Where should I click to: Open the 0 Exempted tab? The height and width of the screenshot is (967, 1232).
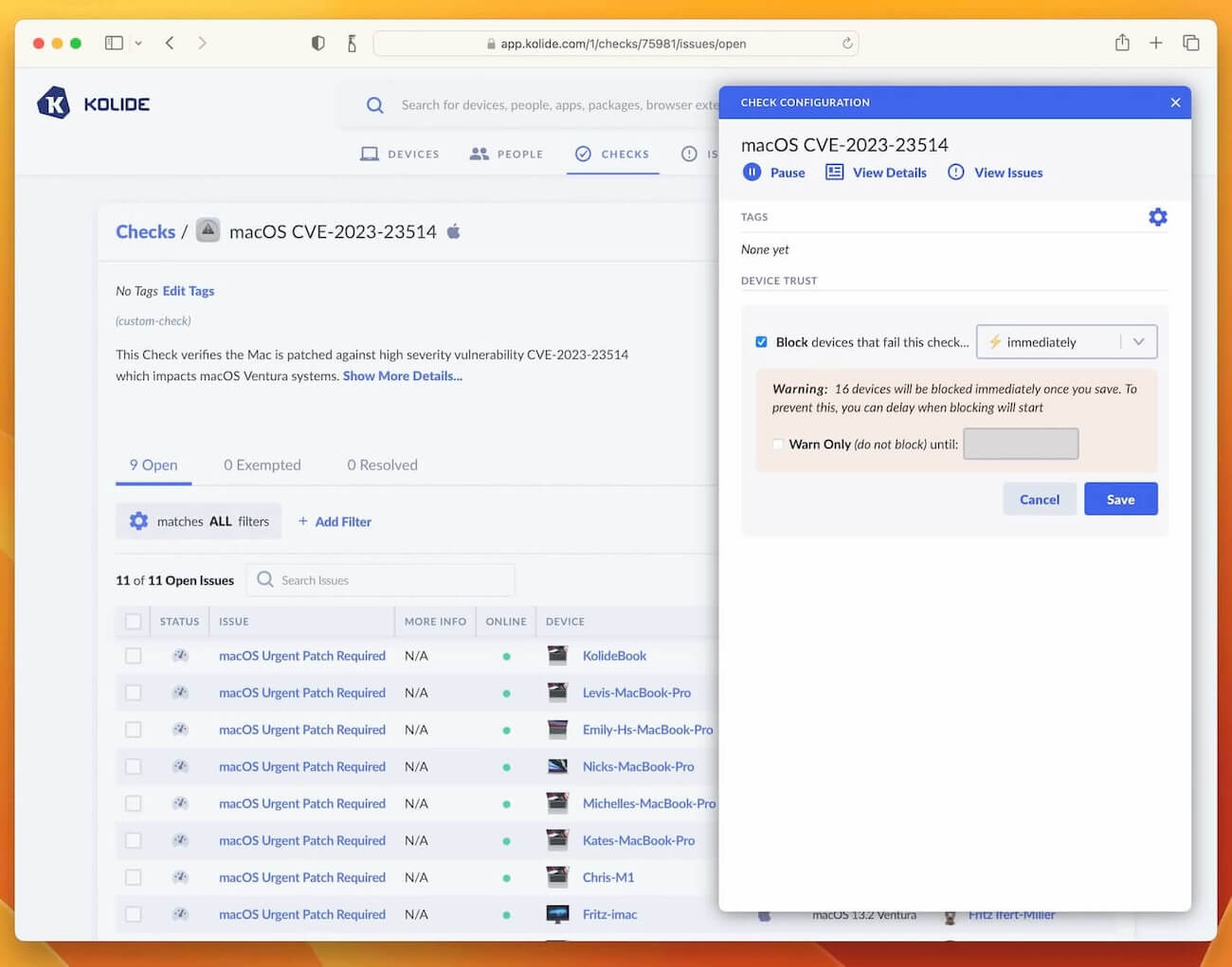coord(262,465)
